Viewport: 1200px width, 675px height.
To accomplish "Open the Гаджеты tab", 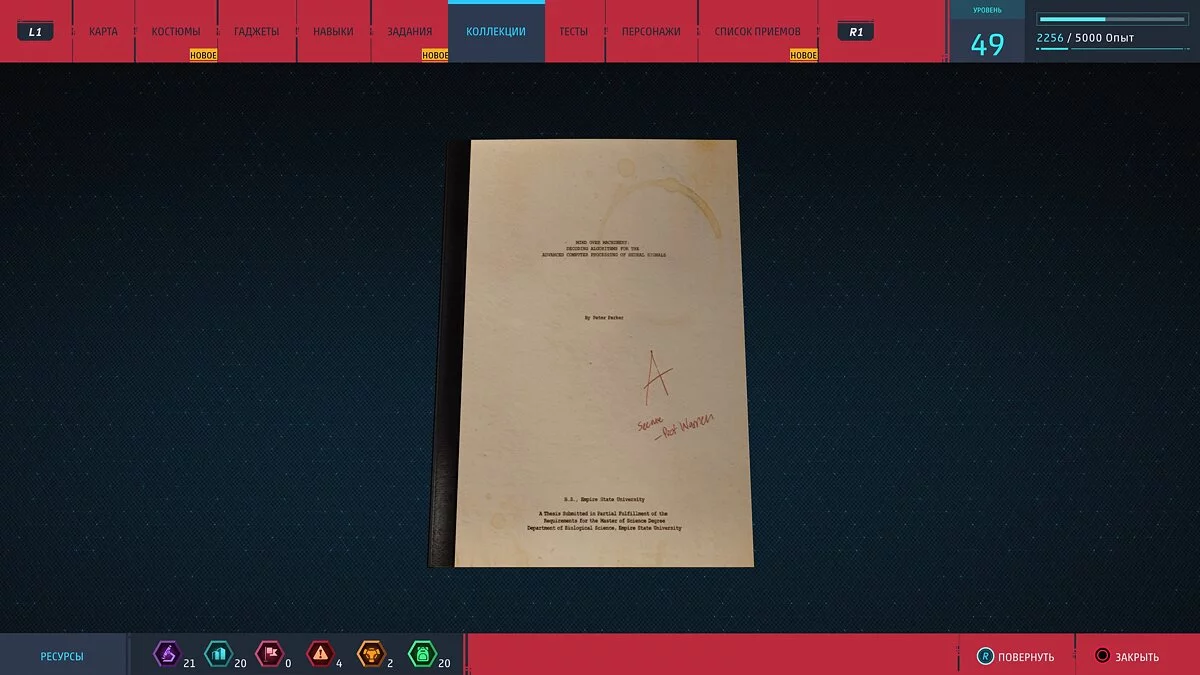I will click(x=256, y=31).
